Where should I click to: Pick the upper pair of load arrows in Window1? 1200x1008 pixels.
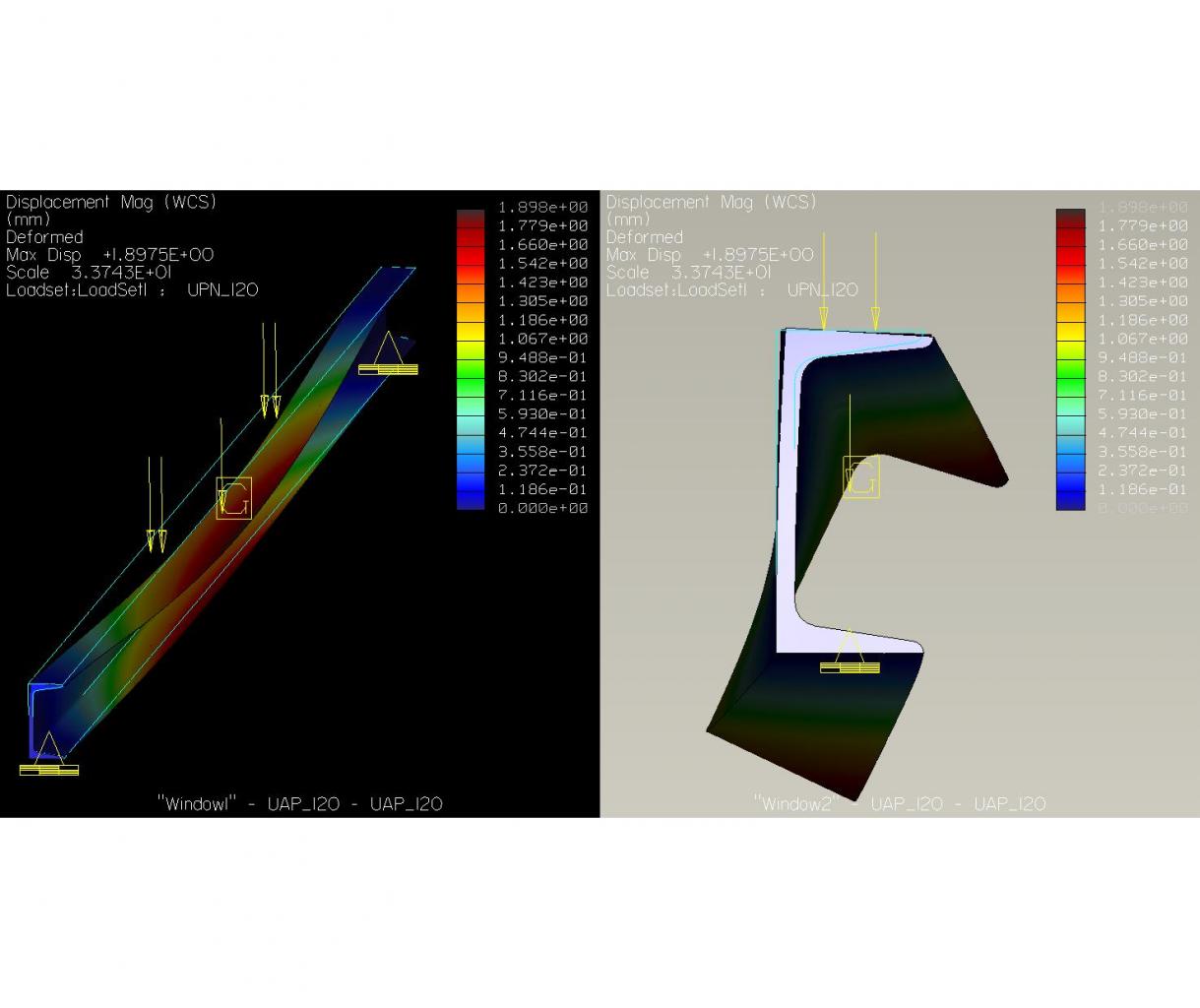tap(270, 370)
